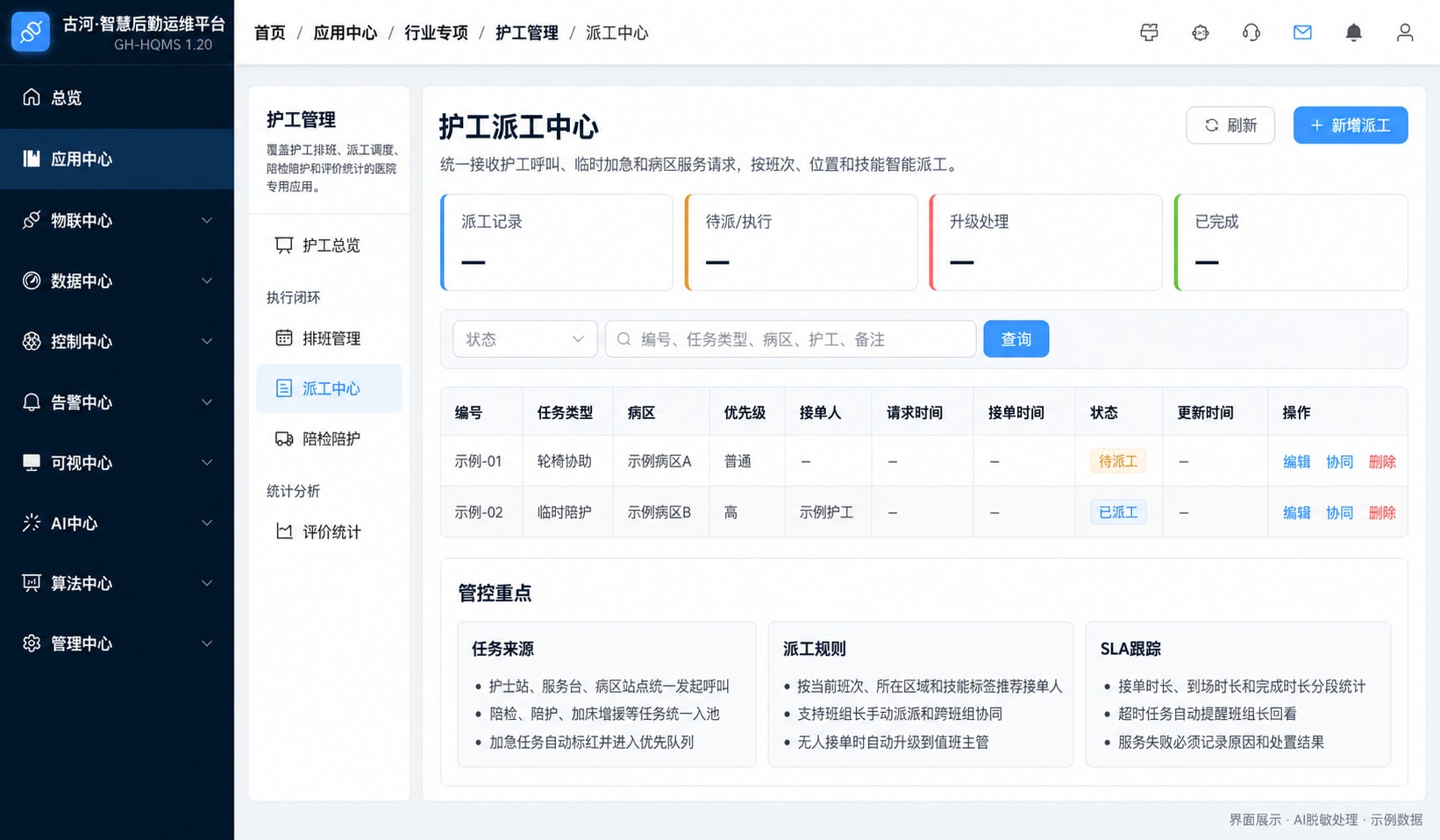The image size is (1440, 840).
Task: Expand the 数据中心 chevron
Action: 207,281
